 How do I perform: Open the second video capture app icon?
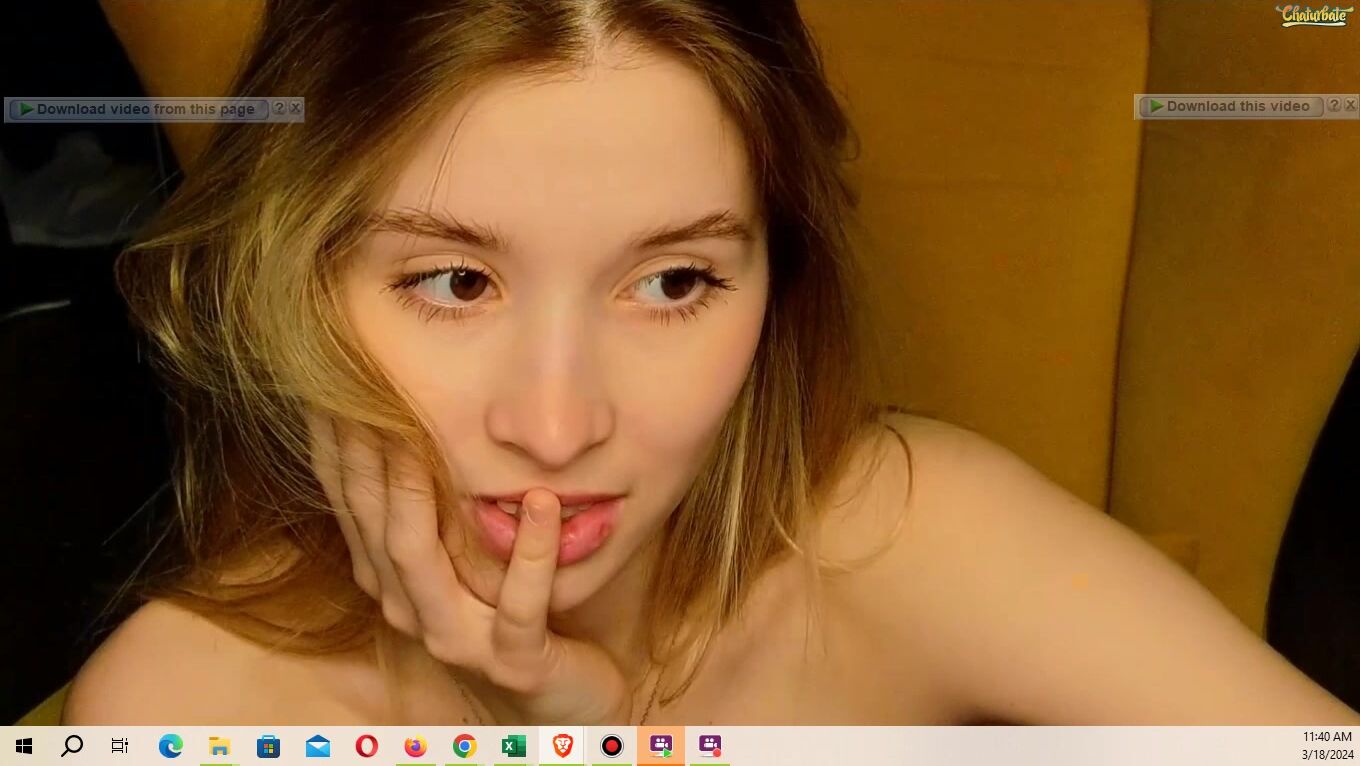pyautogui.click(x=709, y=746)
